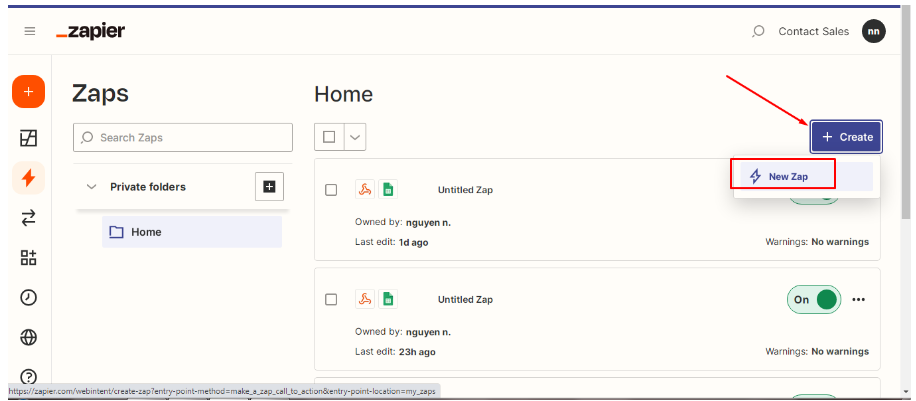Click the owner name on the first Zap
The height and width of the screenshot is (401, 916).
428,222
